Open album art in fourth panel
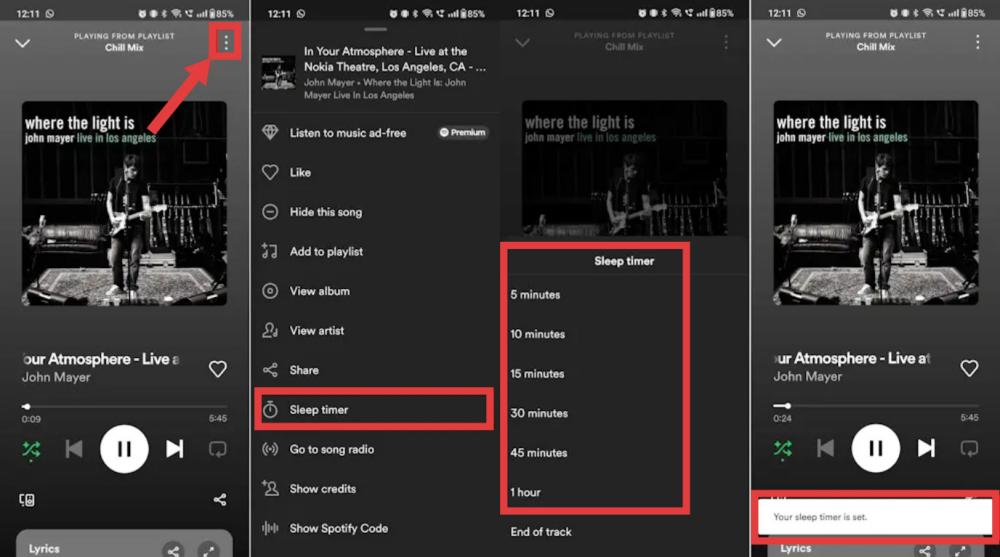 [876, 203]
